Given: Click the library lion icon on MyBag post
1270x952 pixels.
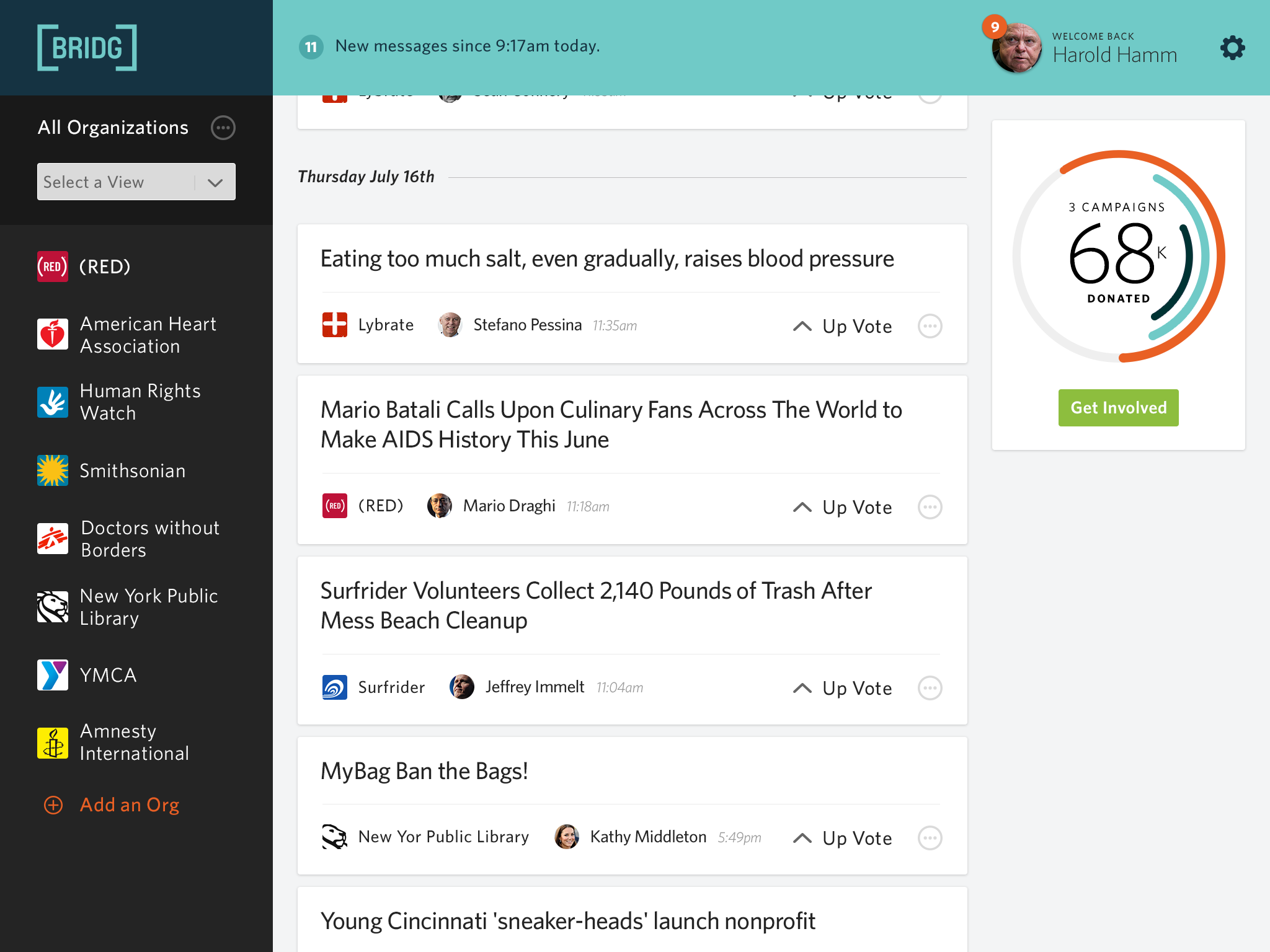Looking at the screenshot, I should [335, 837].
